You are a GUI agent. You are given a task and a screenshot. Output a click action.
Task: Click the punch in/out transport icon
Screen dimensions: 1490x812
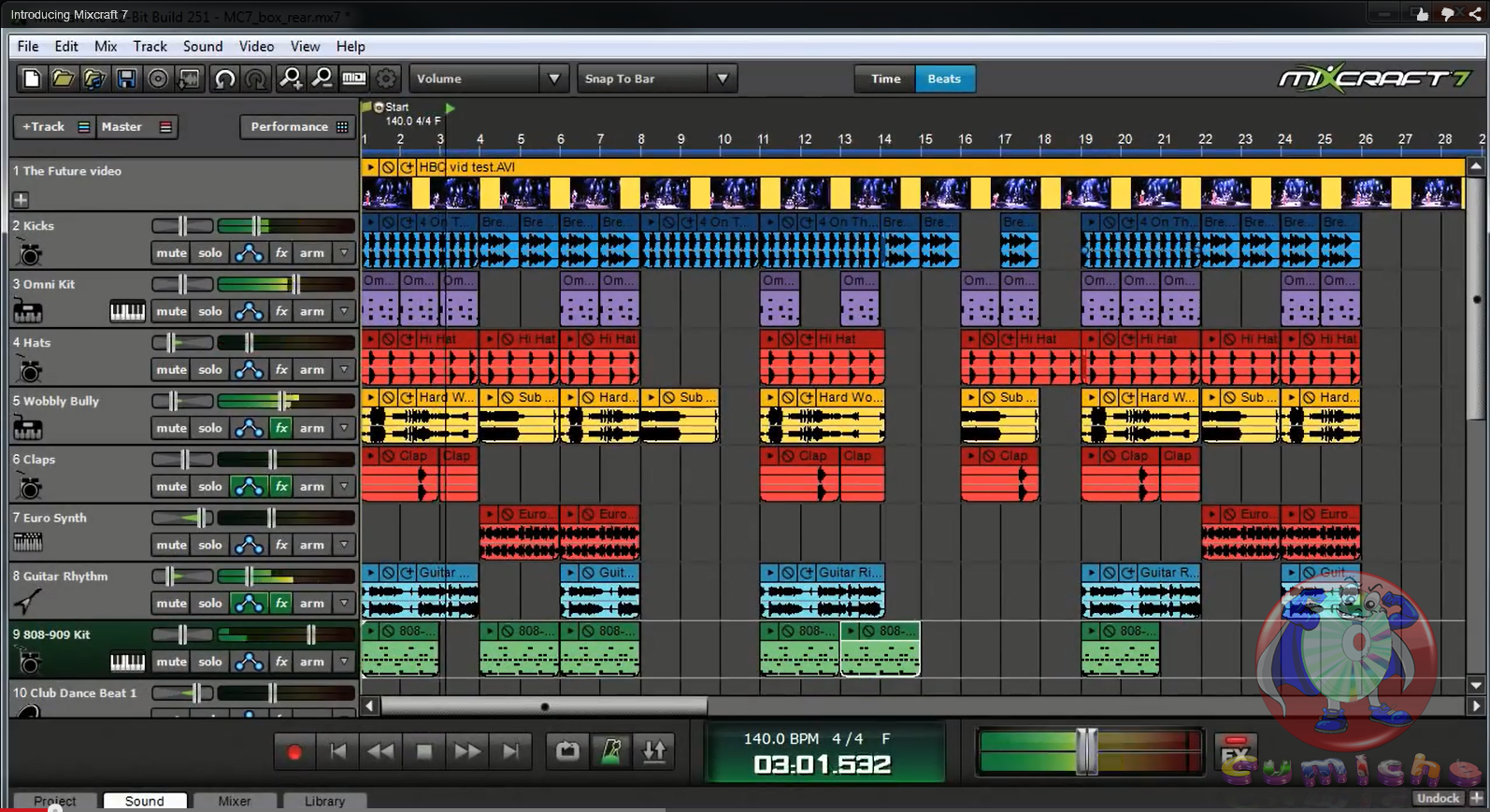654,751
